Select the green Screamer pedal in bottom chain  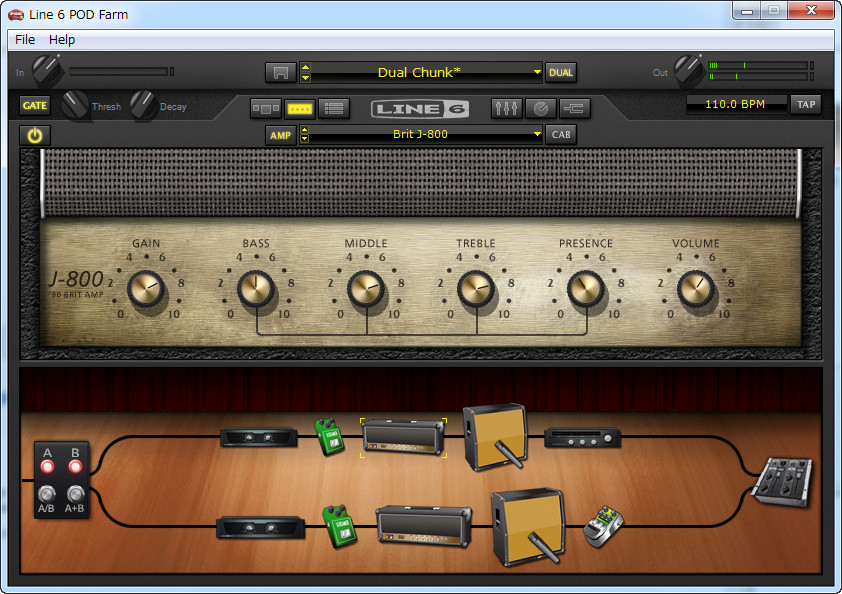click(339, 526)
